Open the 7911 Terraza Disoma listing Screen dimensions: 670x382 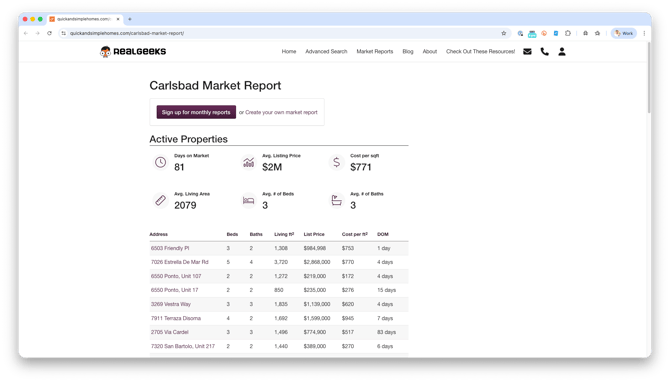(176, 318)
